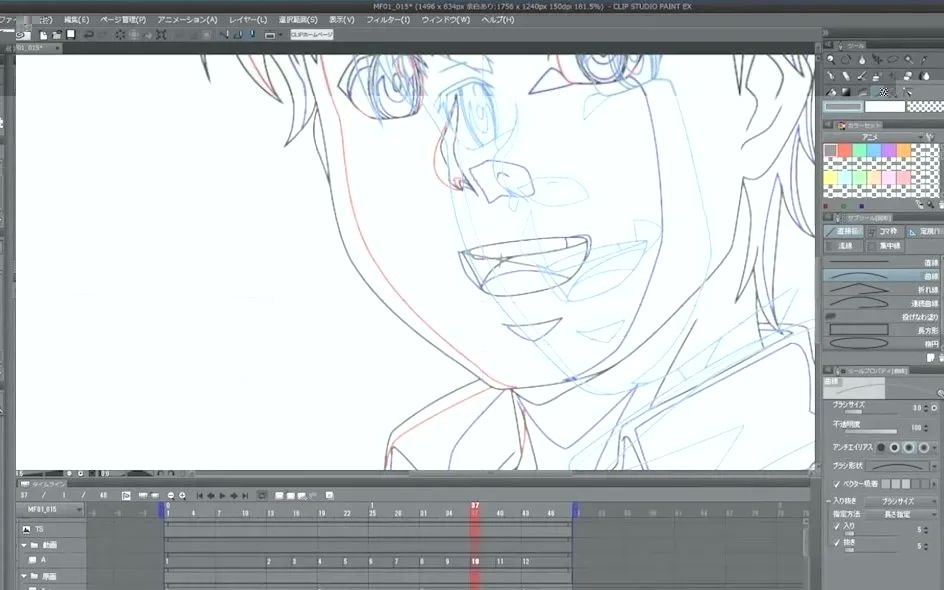944x590 pixels.
Task: Choose fourth anti-aliasing option (strong)
Action: (x=924, y=447)
